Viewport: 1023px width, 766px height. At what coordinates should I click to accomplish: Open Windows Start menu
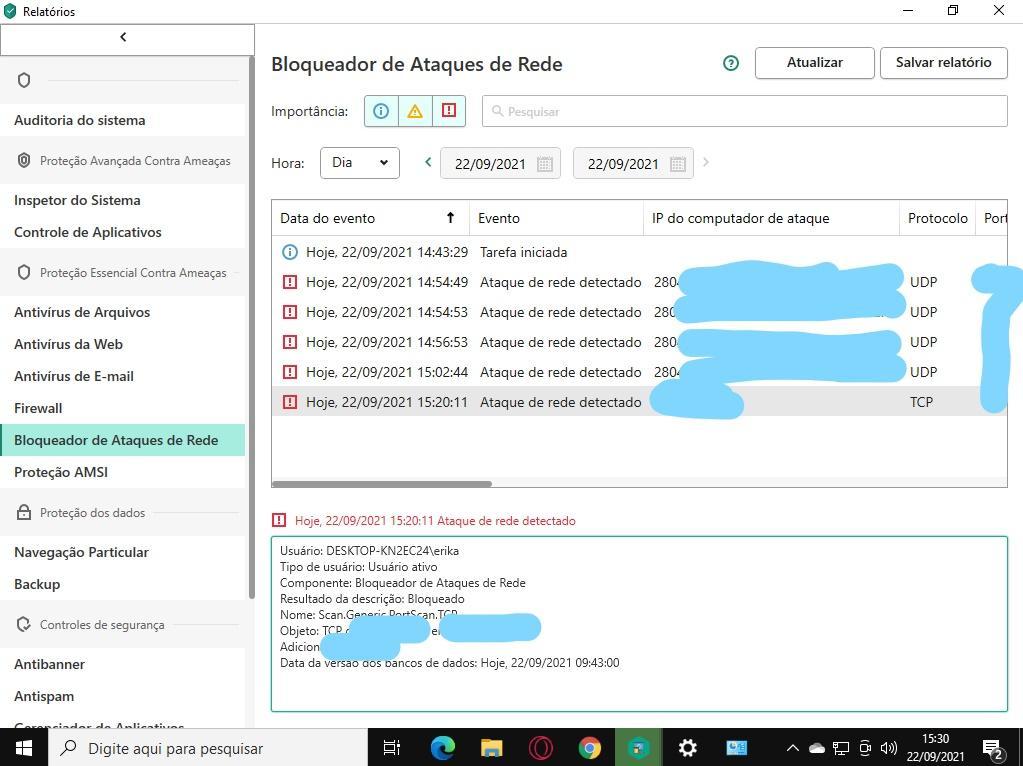pos(23,748)
